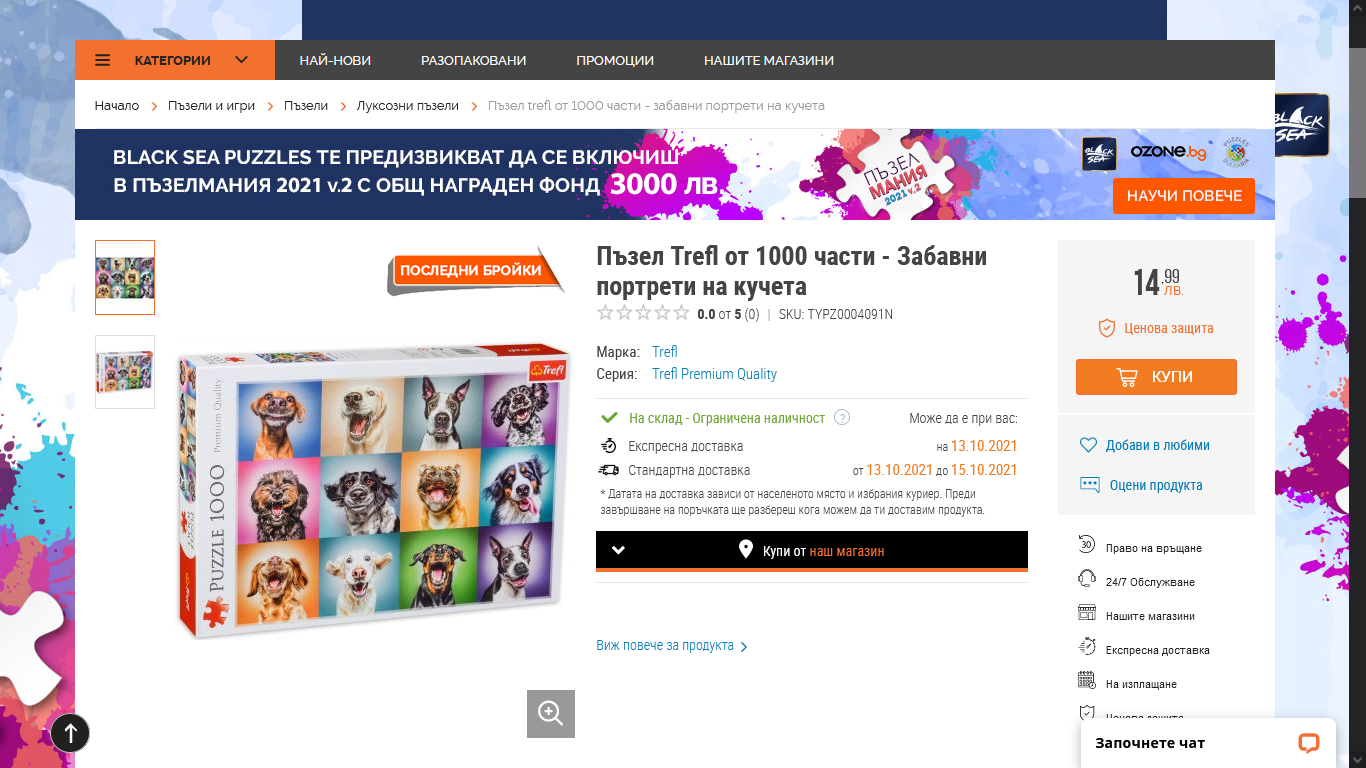Click the orange КУПИ button
The height and width of the screenshot is (768, 1366).
(1156, 377)
